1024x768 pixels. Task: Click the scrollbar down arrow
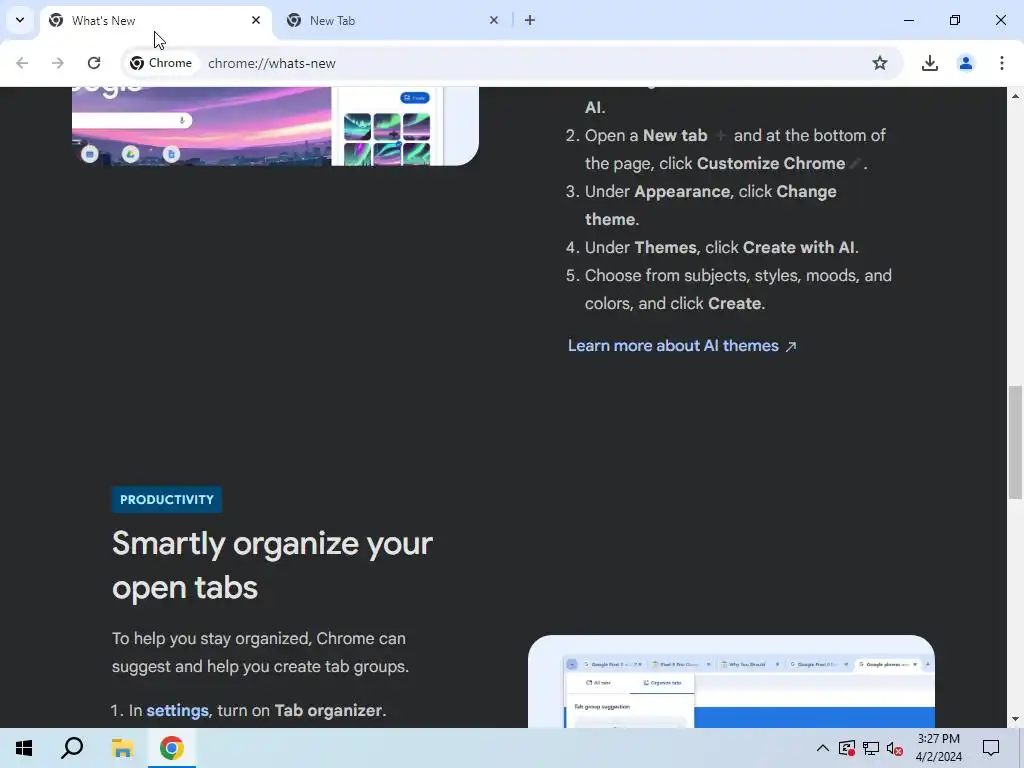(x=1015, y=719)
